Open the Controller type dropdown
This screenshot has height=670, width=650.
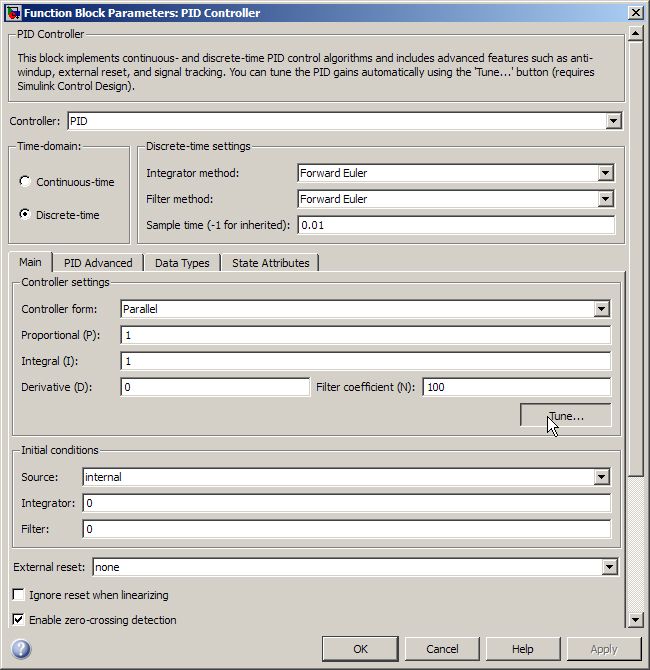click(613, 121)
